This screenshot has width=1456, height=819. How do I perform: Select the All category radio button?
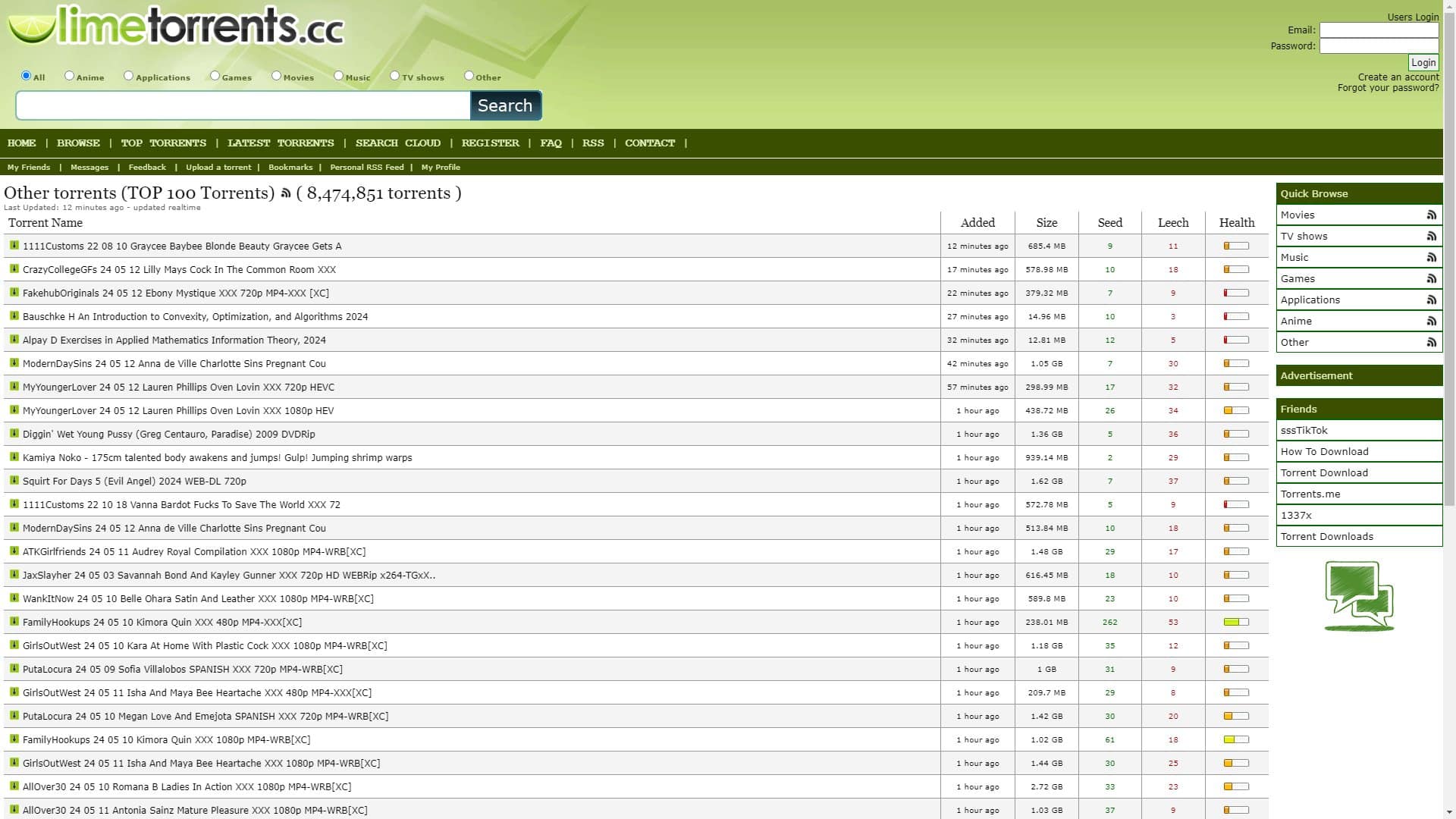pyautogui.click(x=26, y=76)
